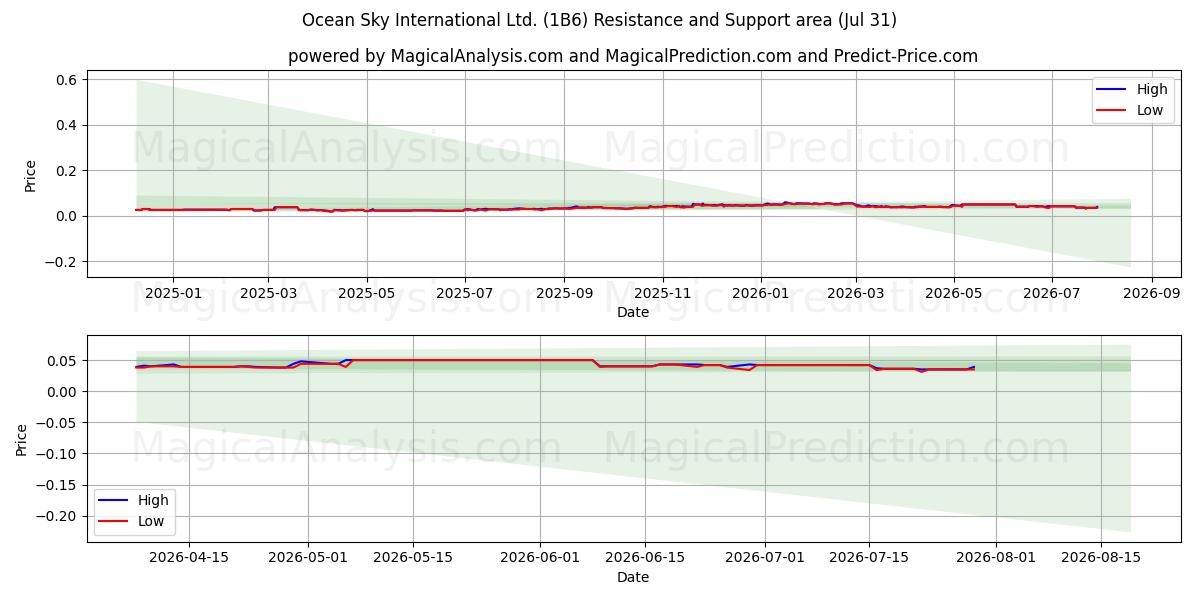Image resolution: width=1200 pixels, height=600 pixels.
Task: Click the '2025-01' tick label
Action: point(173,293)
